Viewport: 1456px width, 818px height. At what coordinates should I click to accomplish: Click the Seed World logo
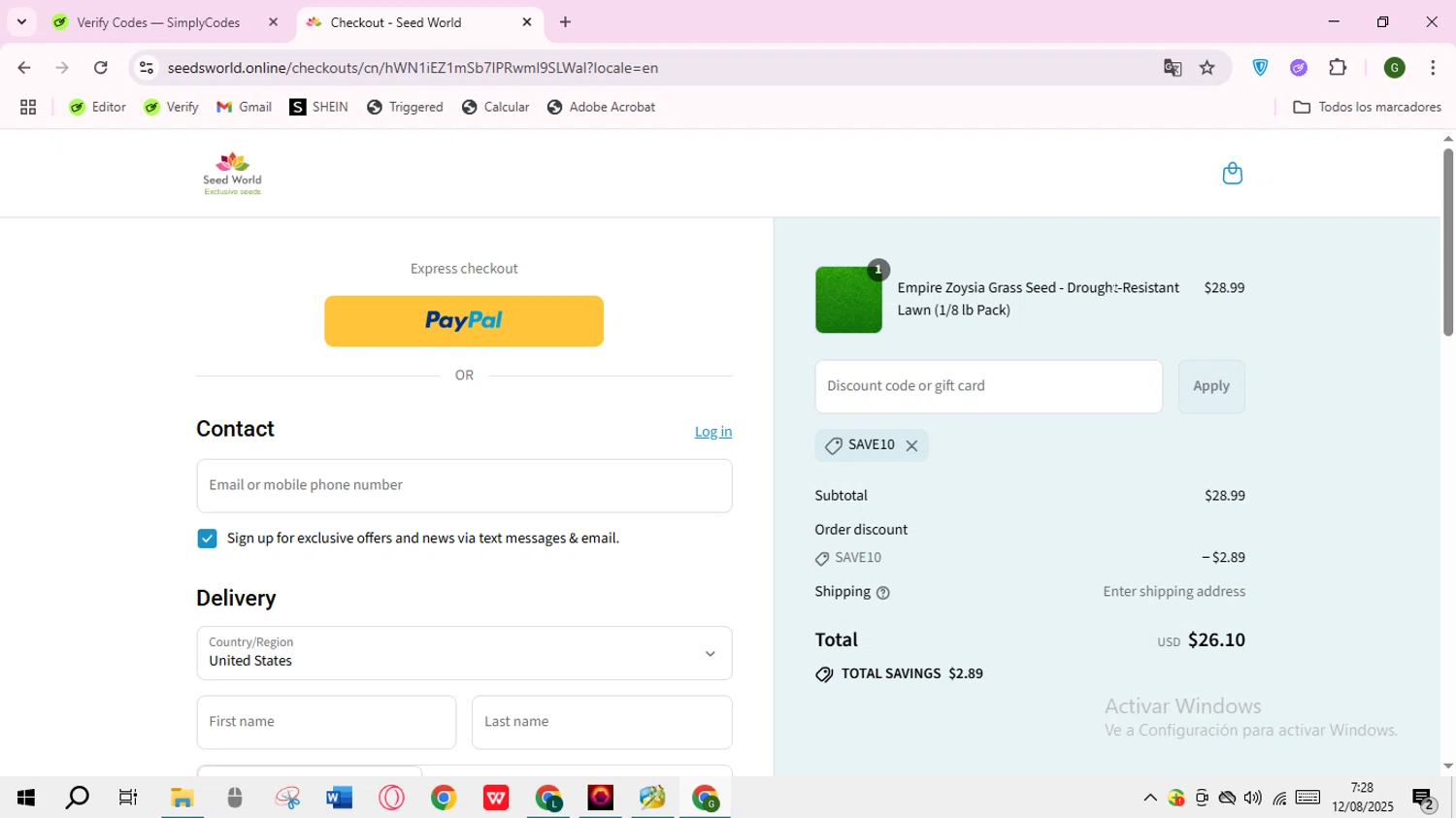(232, 174)
